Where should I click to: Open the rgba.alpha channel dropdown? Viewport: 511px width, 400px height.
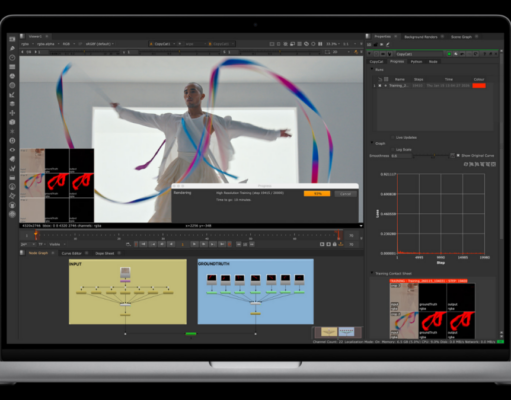click(x=48, y=44)
